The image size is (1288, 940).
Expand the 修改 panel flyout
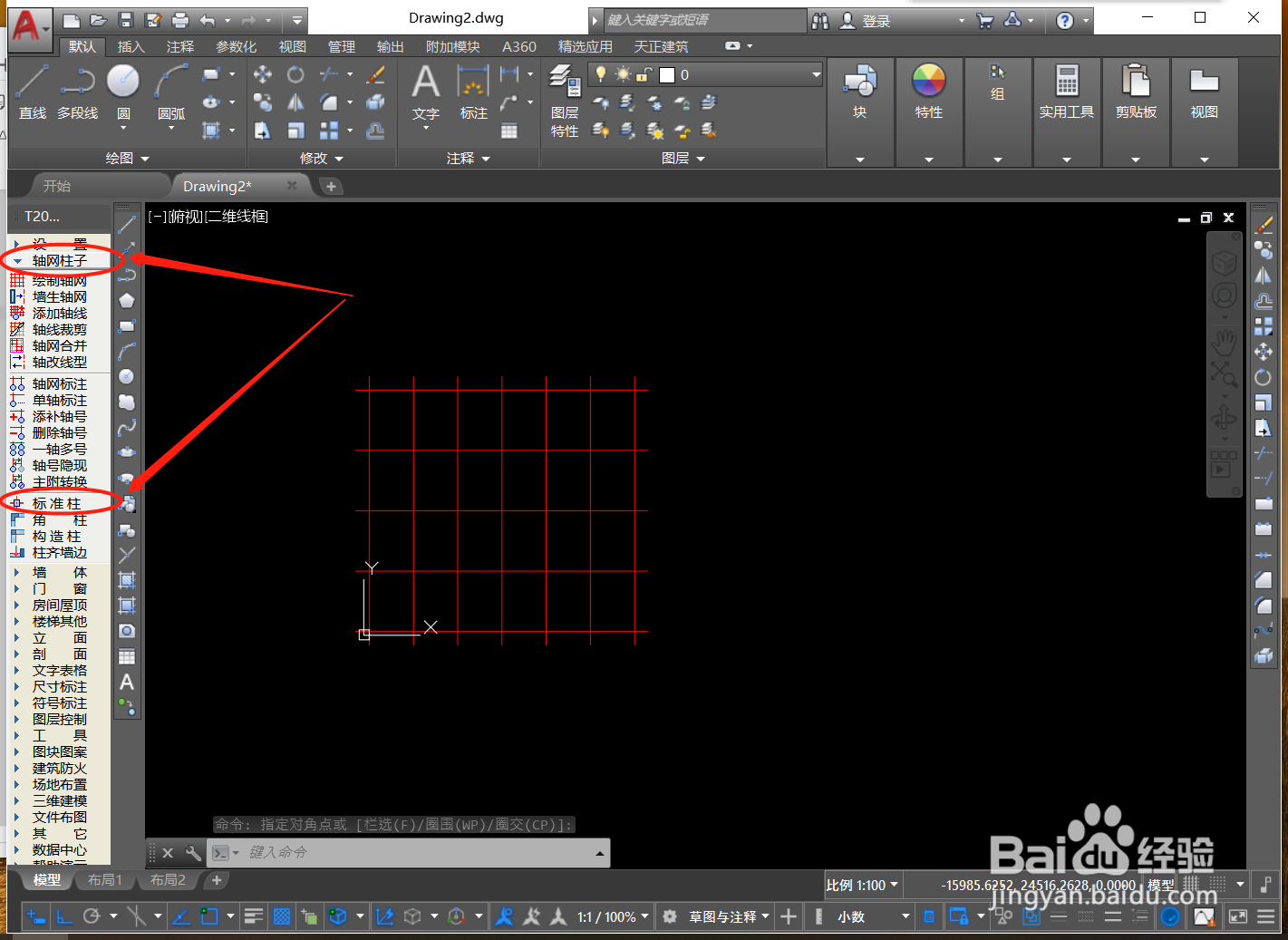(322, 158)
